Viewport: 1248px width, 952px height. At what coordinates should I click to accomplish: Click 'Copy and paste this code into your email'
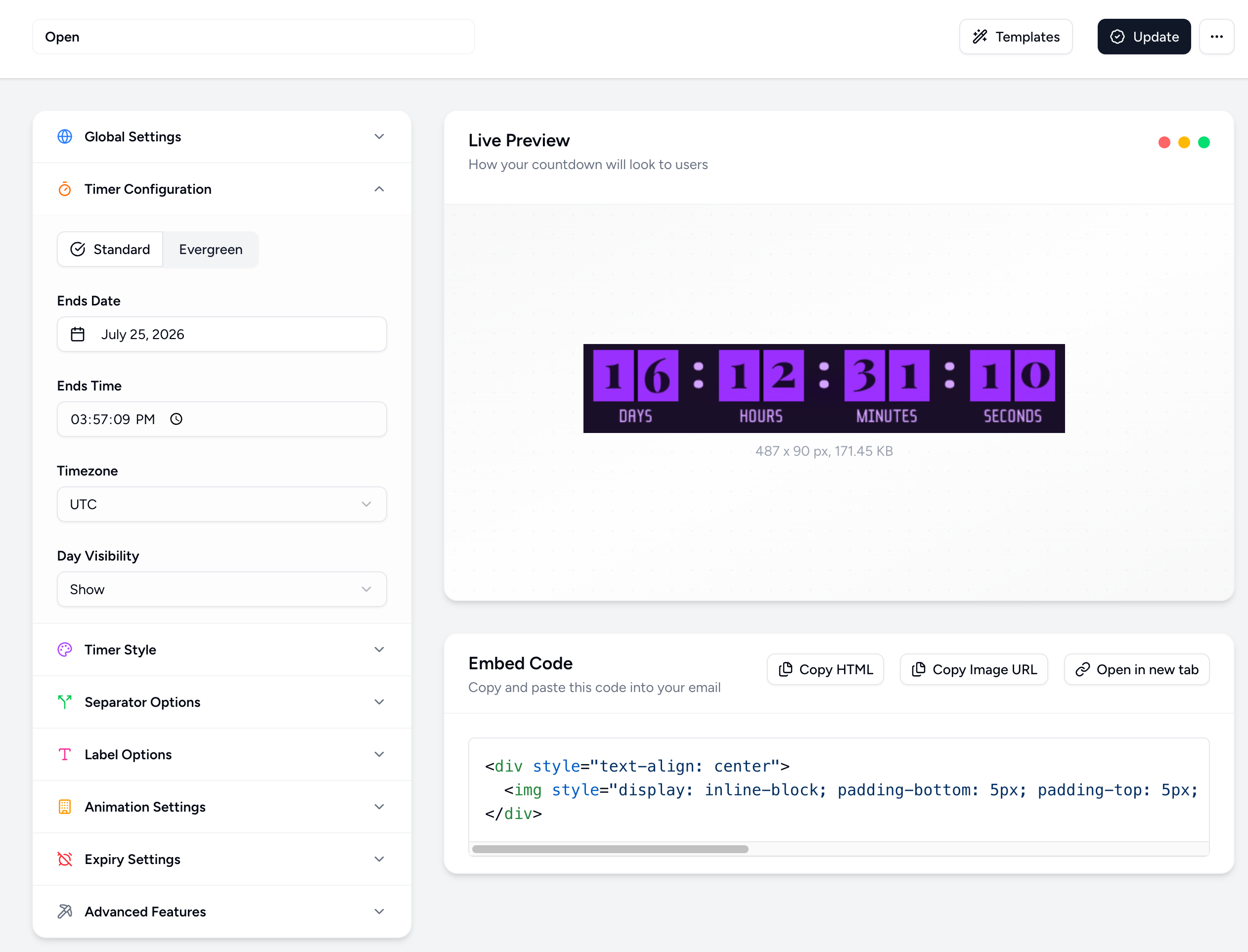(594, 688)
